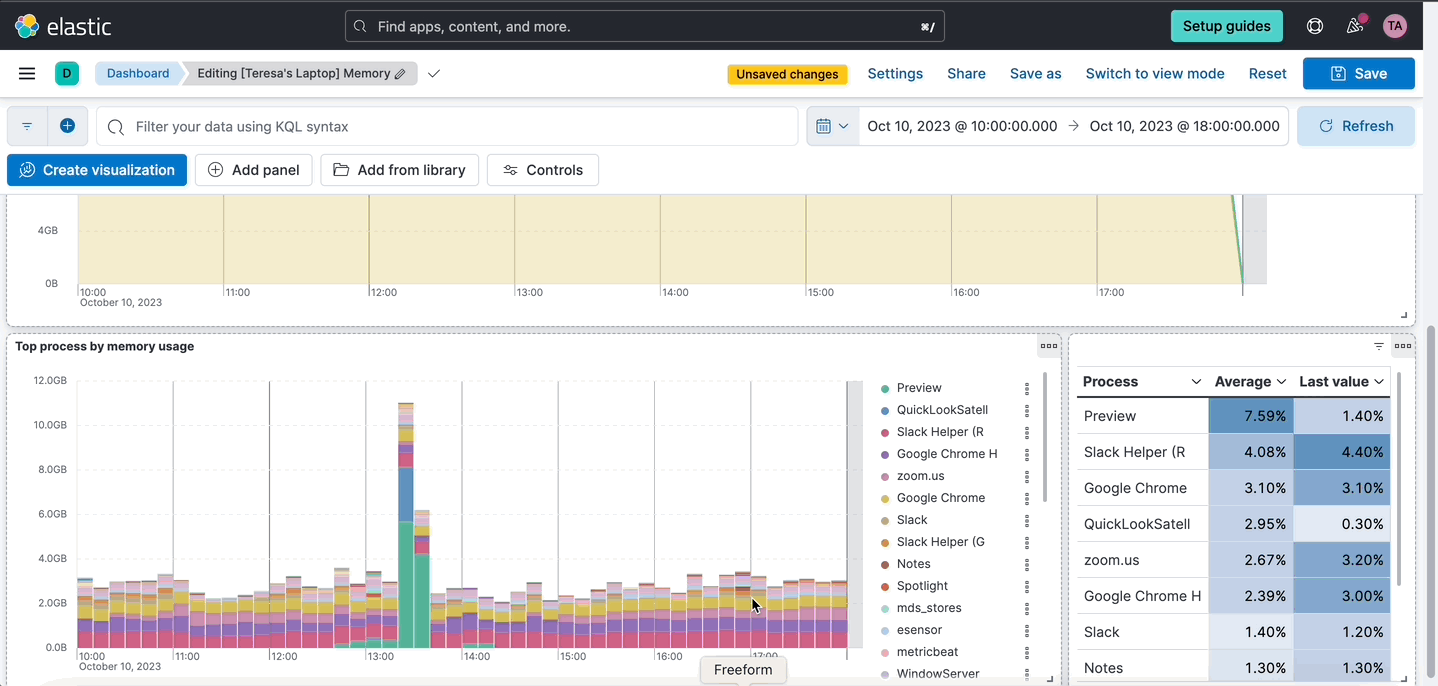Expand the Average column header dropdown
Image resolution: width=1438 pixels, height=686 pixels.
[x=1280, y=382]
